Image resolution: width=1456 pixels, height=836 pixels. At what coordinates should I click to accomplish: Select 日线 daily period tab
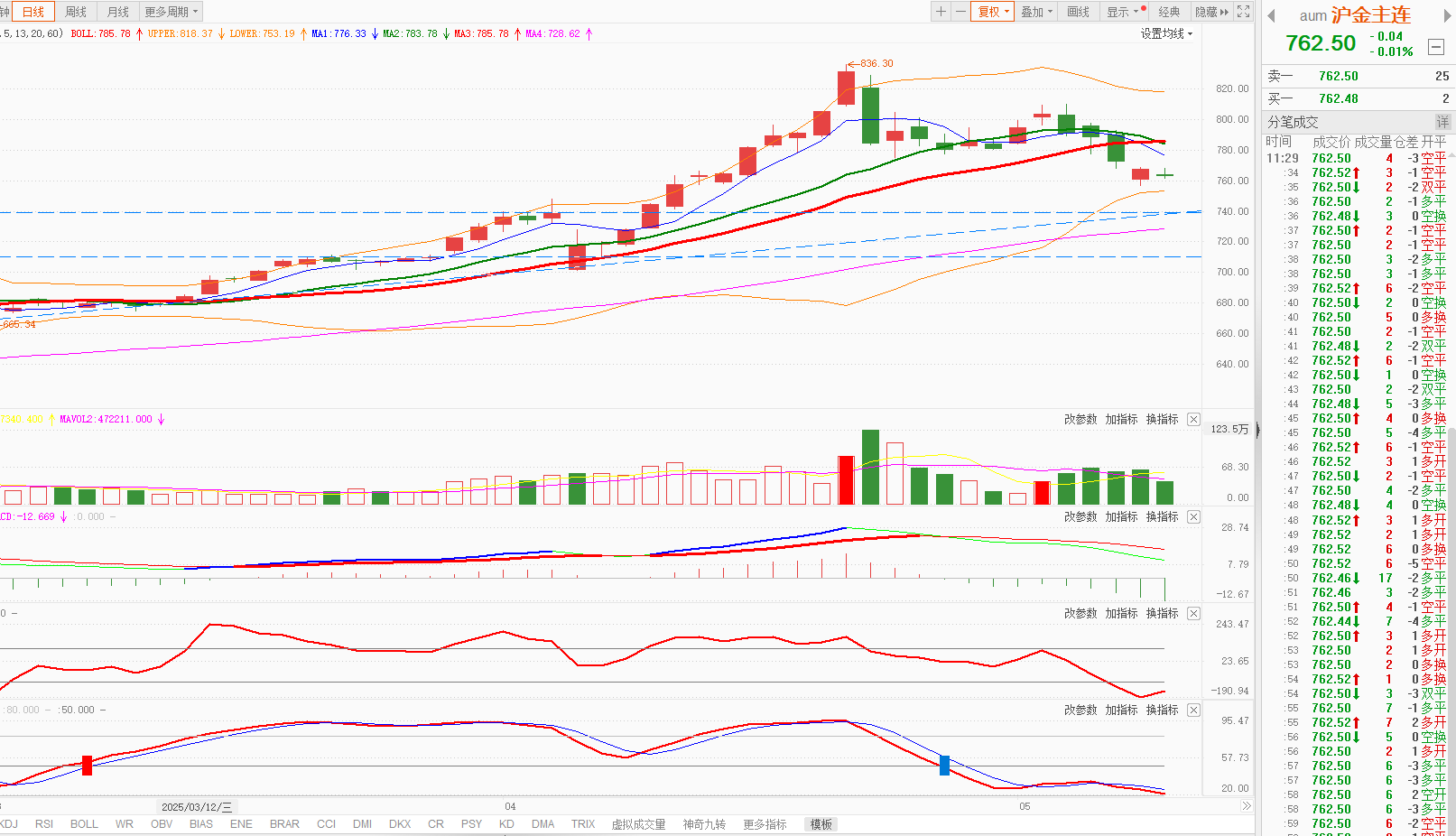(x=33, y=12)
